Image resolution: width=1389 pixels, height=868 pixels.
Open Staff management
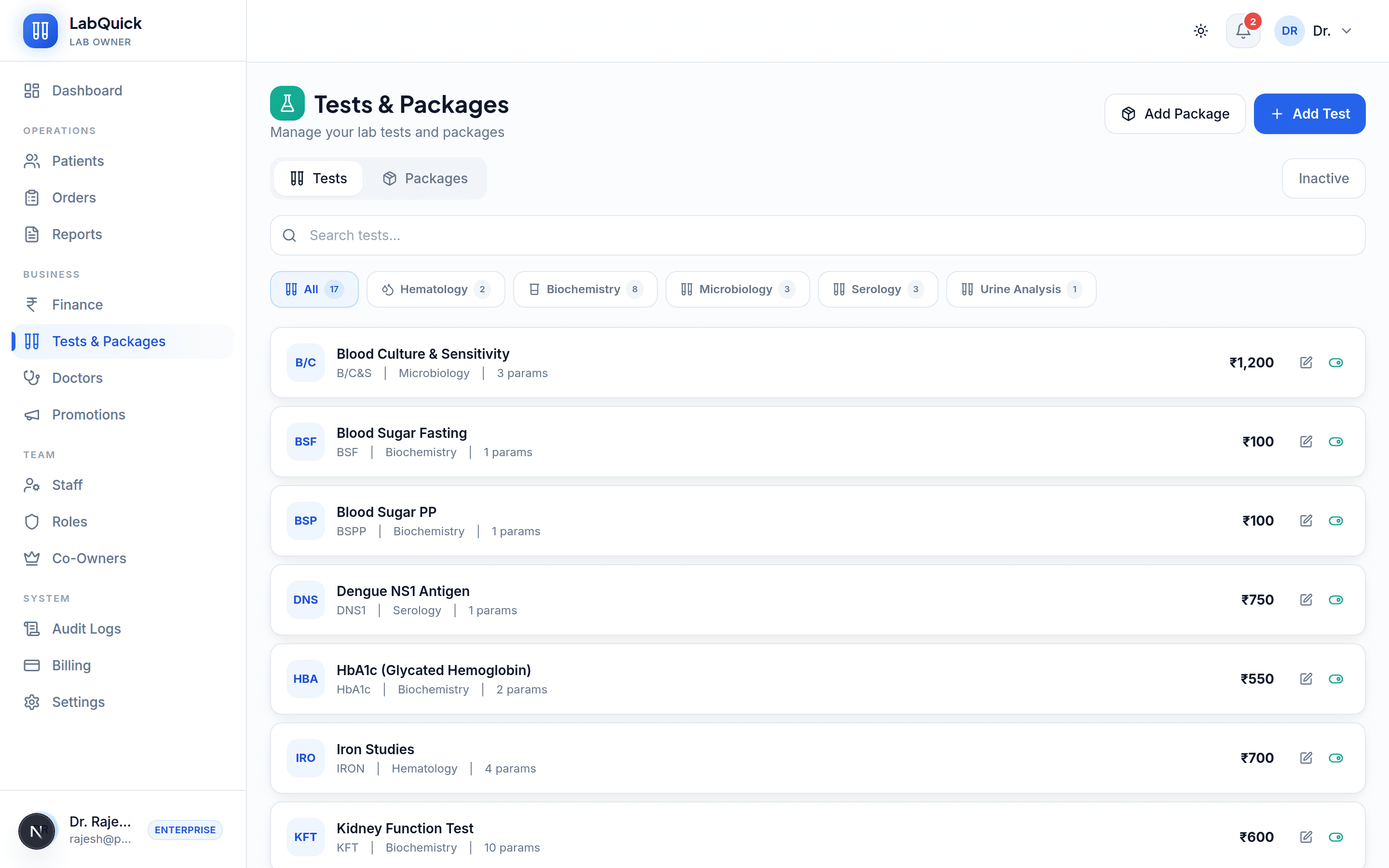[x=123, y=485]
